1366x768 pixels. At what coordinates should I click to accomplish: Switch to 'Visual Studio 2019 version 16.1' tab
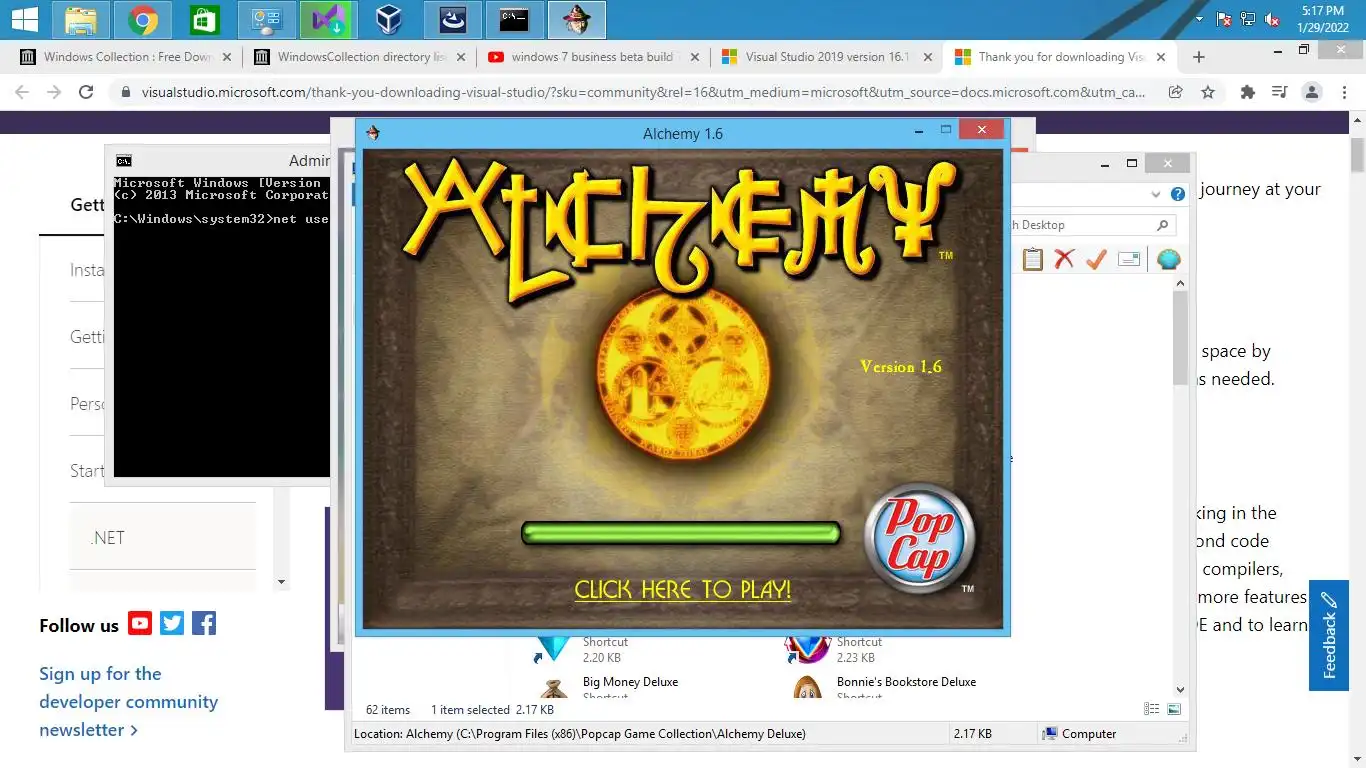[x=827, y=57]
